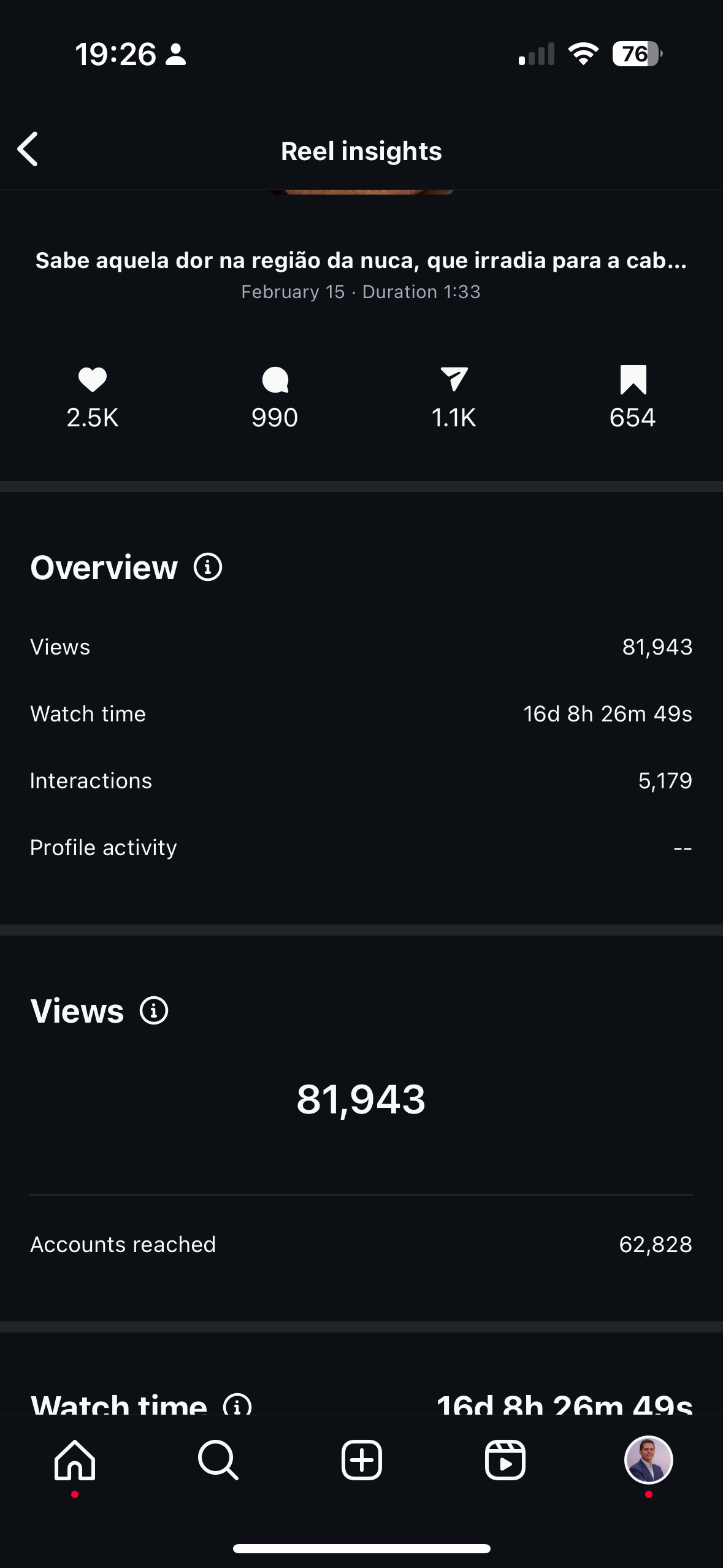723x1568 pixels.
Task: Tap the create new post plus icon
Action: point(362,1460)
